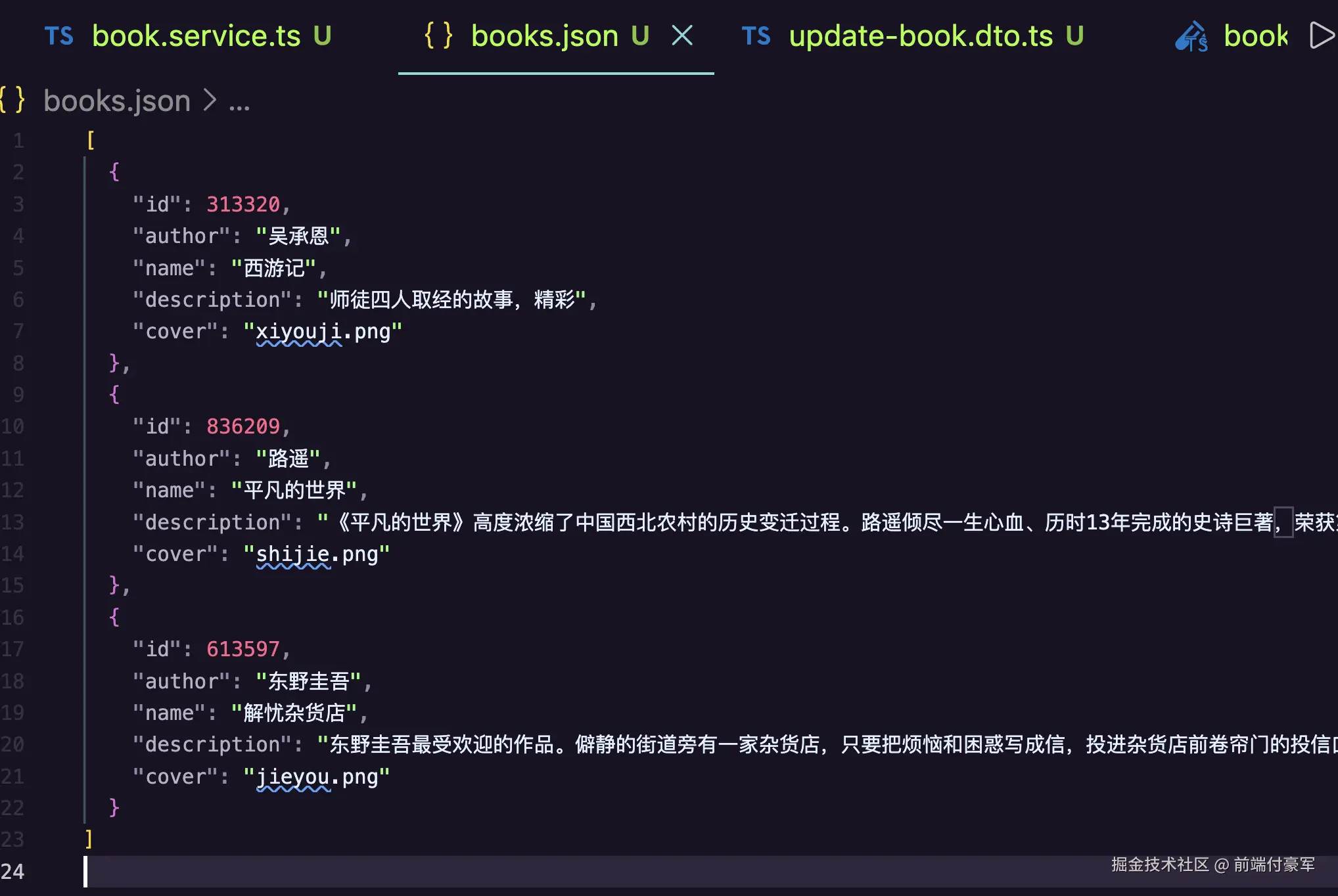Click the JSON braces icon on the books.json tab
The width and height of the screenshot is (1338, 896).
(x=438, y=35)
